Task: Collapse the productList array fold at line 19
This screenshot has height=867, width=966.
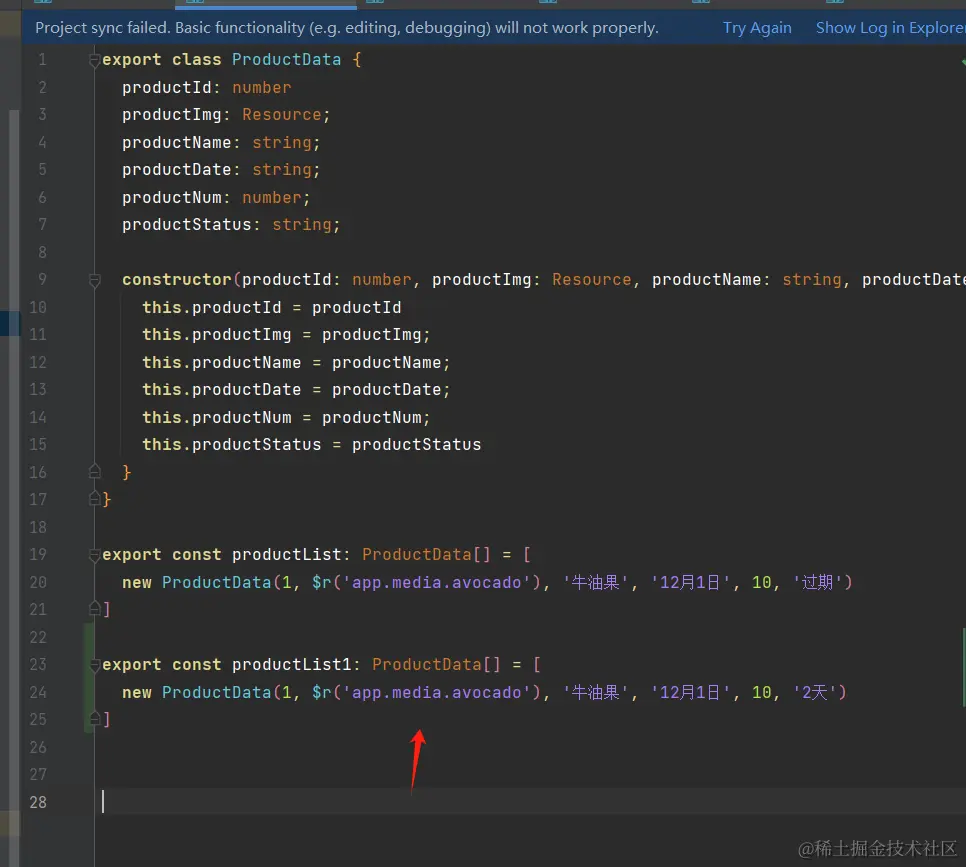Action: (x=94, y=555)
